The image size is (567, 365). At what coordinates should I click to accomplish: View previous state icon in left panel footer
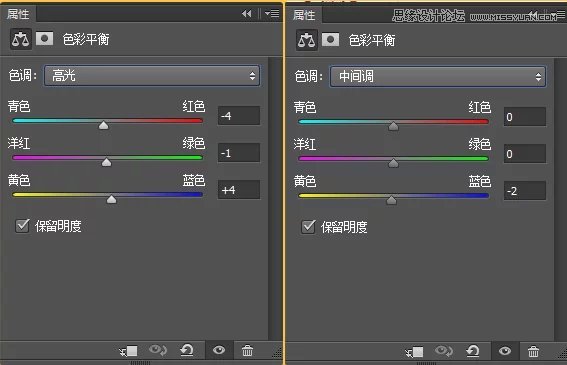157,350
